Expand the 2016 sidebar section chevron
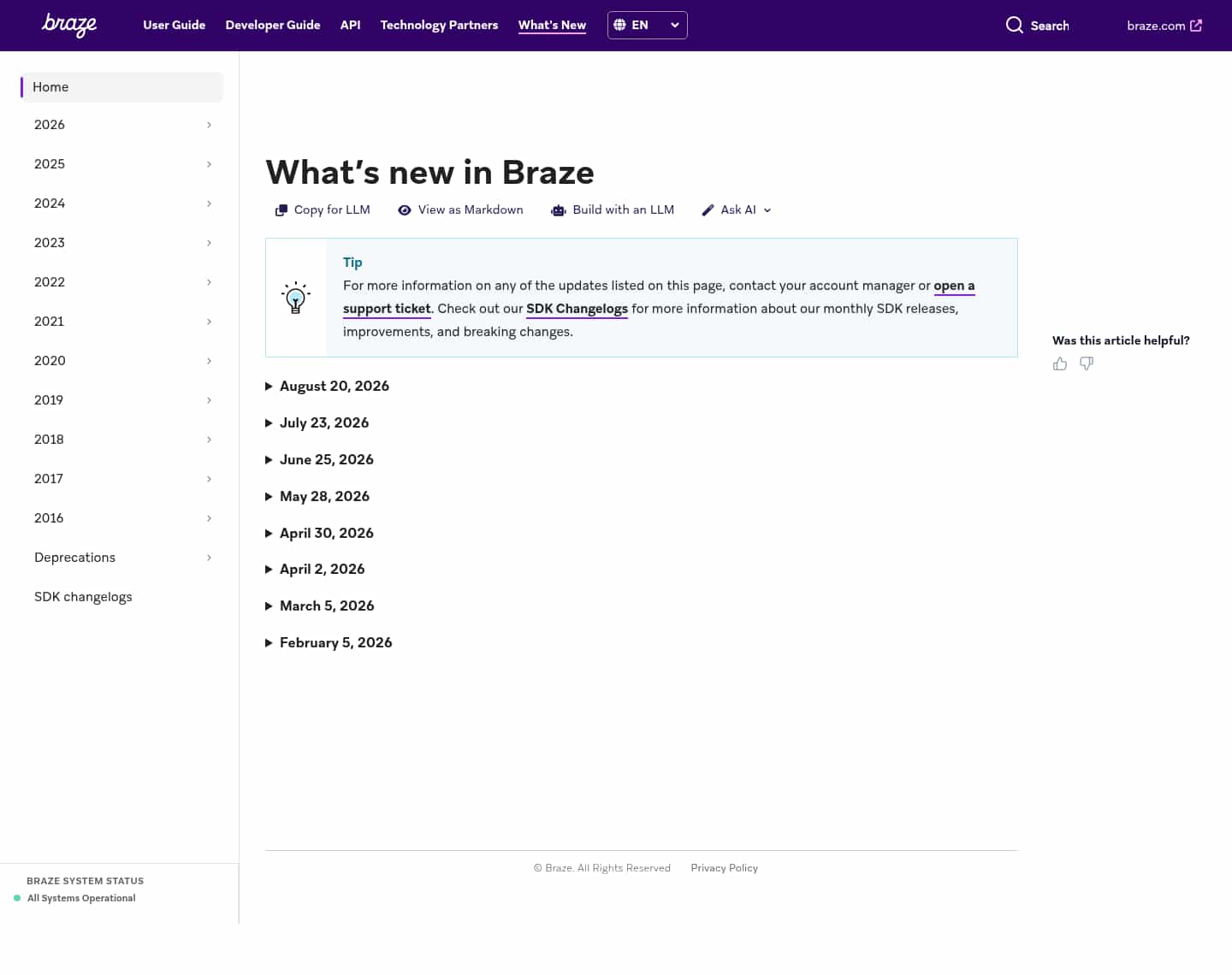The image size is (1232, 975). tap(209, 518)
